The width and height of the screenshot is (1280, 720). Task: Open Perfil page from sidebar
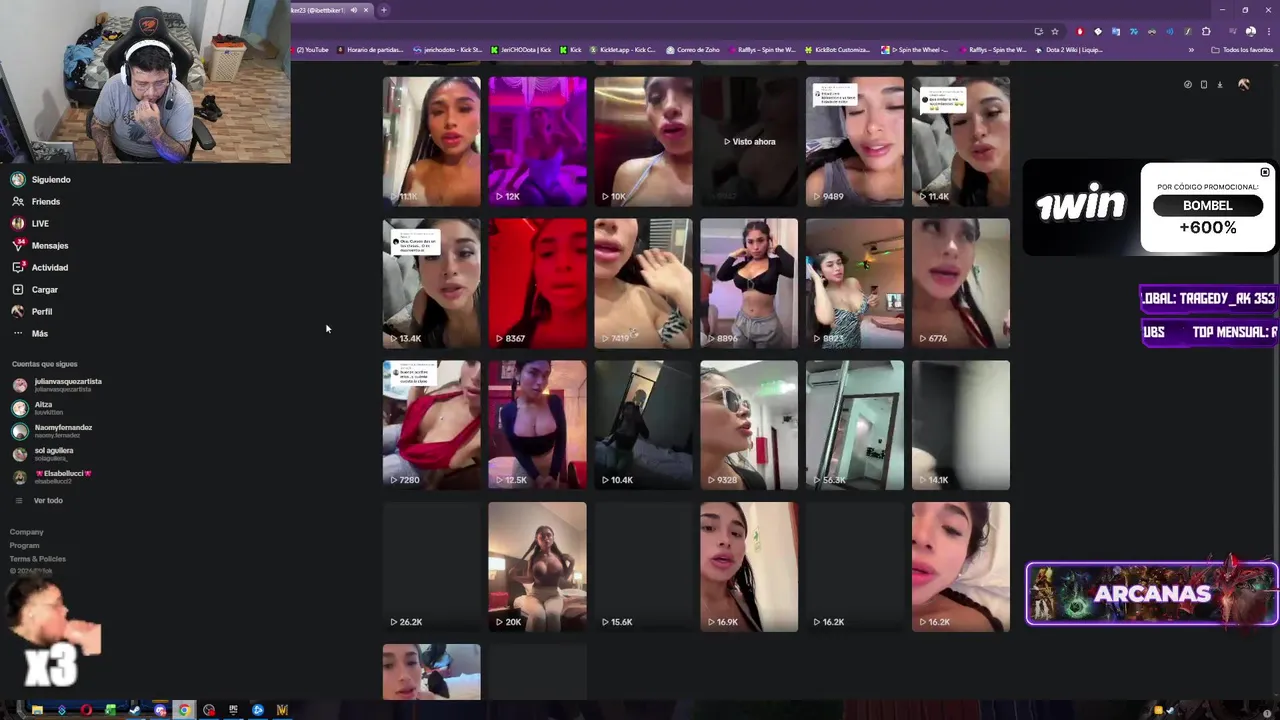(x=32, y=312)
